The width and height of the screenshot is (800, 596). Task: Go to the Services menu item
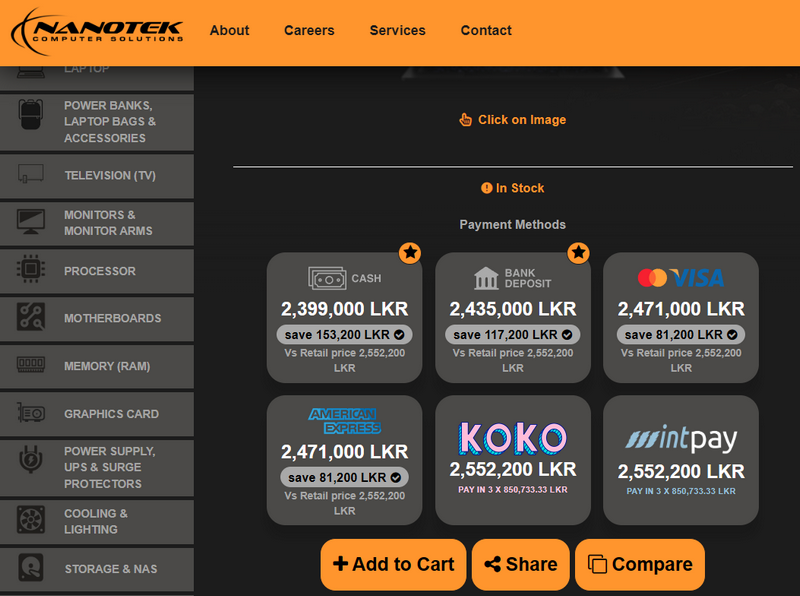[x=397, y=31]
